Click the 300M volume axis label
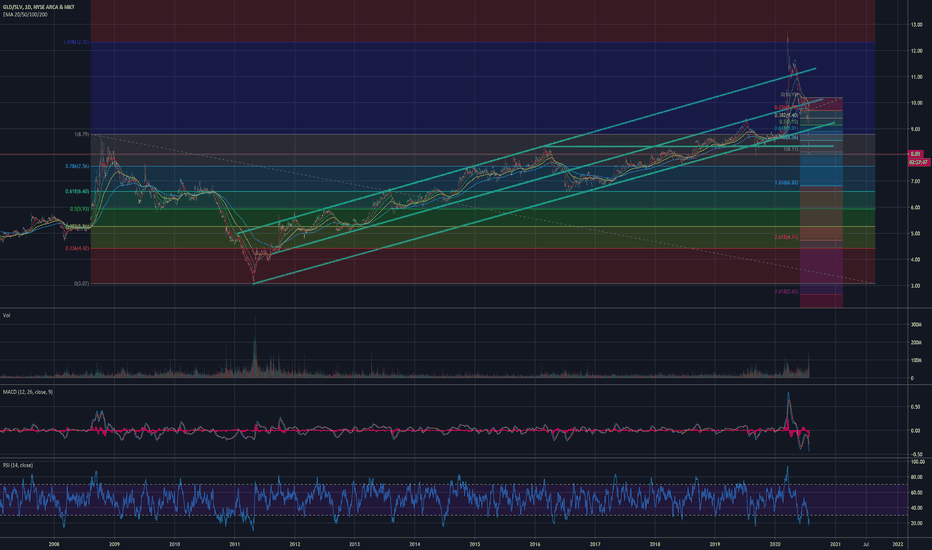This screenshot has width=932, height=550. tap(916, 325)
